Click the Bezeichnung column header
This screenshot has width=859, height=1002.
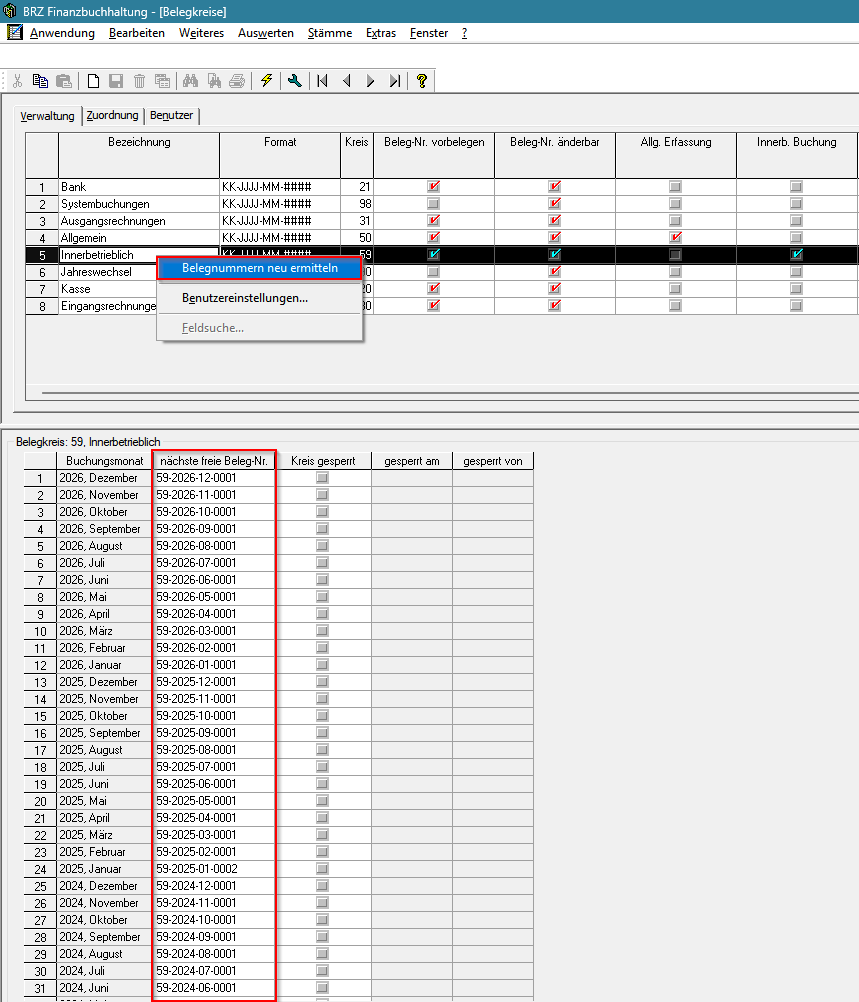click(139, 155)
